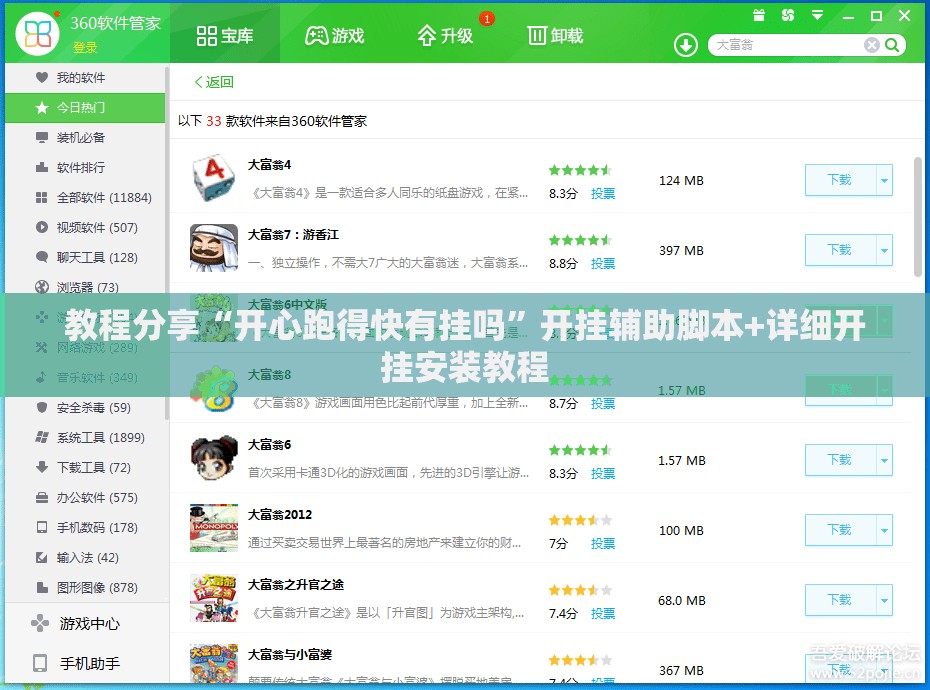Click 投票 link for 大富翁4
The width and height of the screenshot is (930, 690).
603,193
